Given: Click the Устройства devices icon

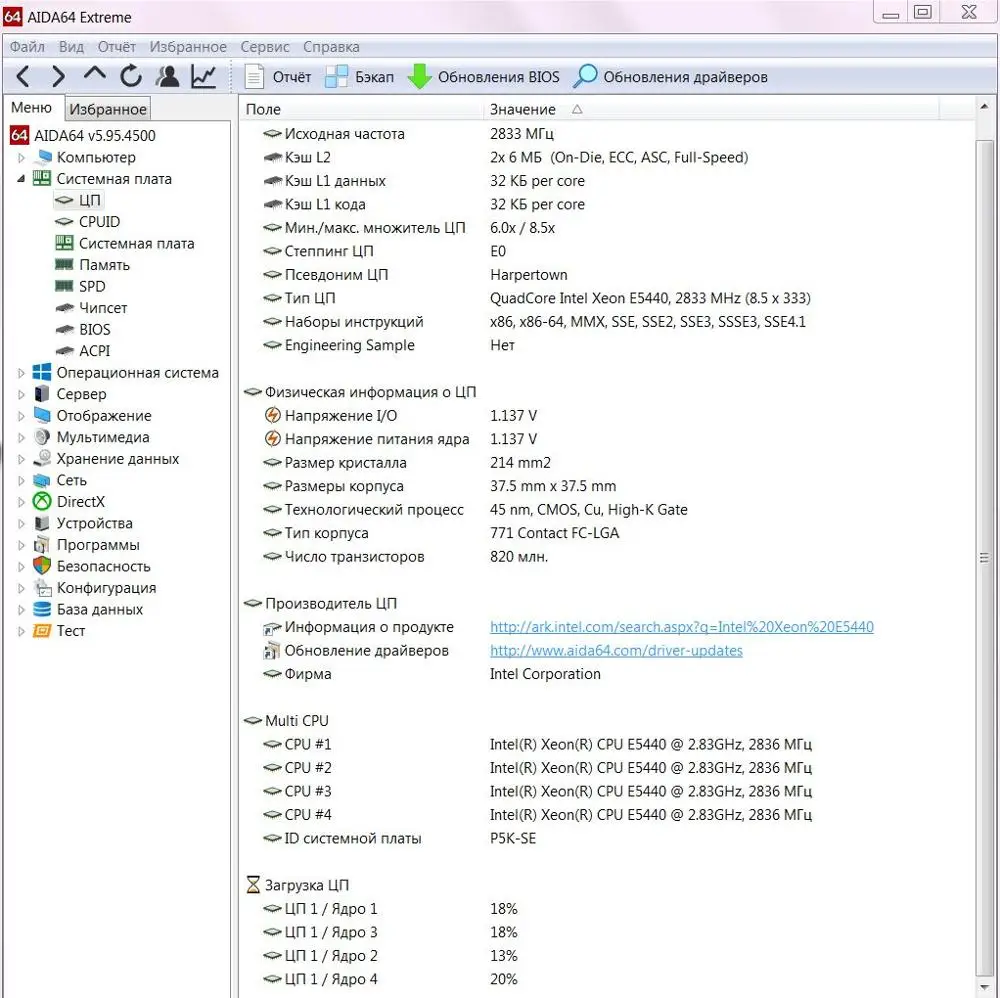Looking at the screenshot, I should 42,523.
